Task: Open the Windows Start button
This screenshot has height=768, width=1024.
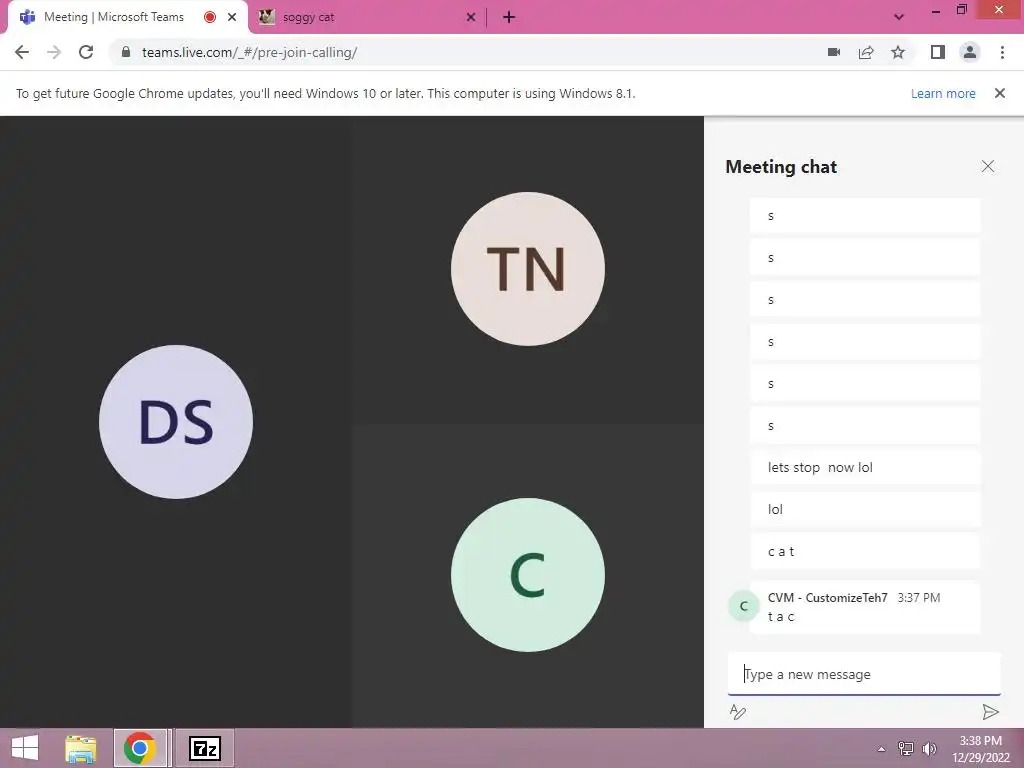Action: coord(25,748)
